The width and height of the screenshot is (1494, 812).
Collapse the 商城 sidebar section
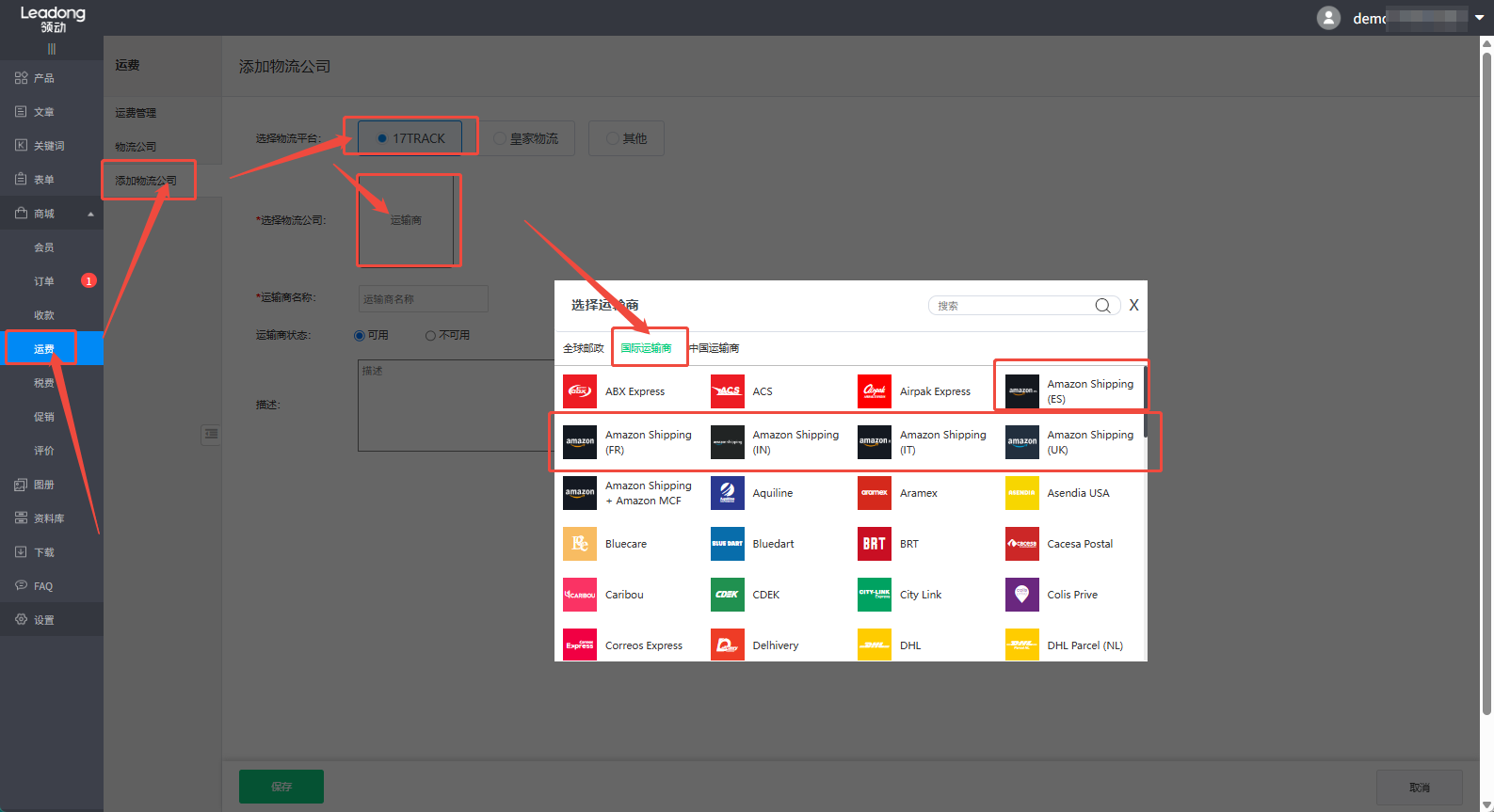point(90,215)
